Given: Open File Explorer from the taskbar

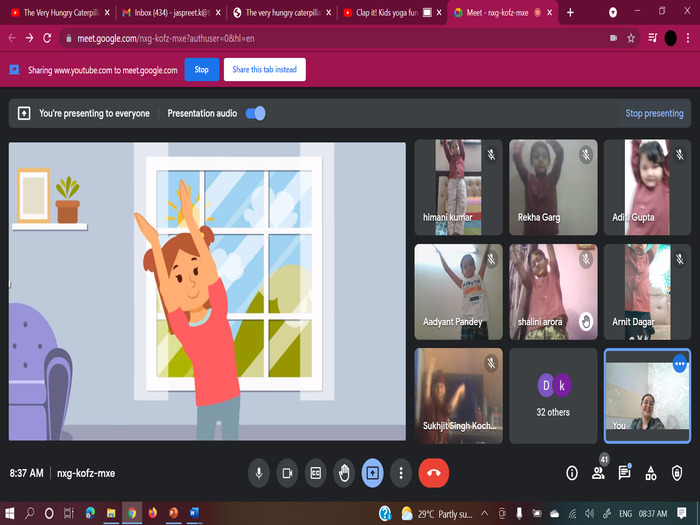Looking at the screenshot, I should tap(111, 513).
